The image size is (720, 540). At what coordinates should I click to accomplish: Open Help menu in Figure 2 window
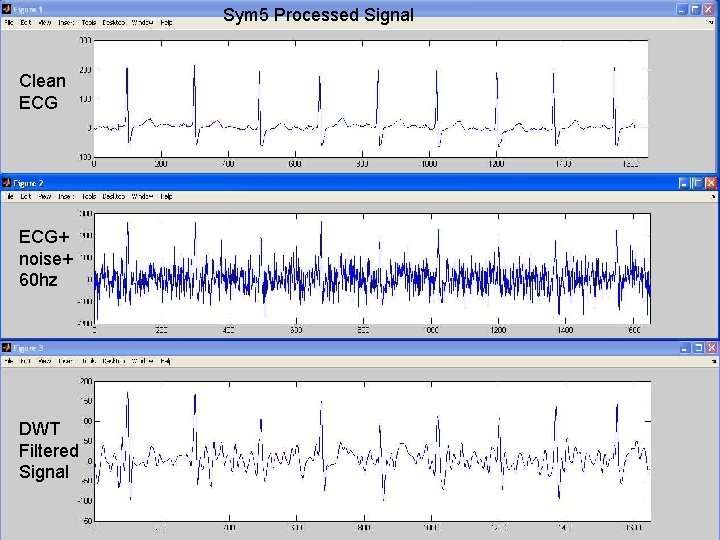166,197
